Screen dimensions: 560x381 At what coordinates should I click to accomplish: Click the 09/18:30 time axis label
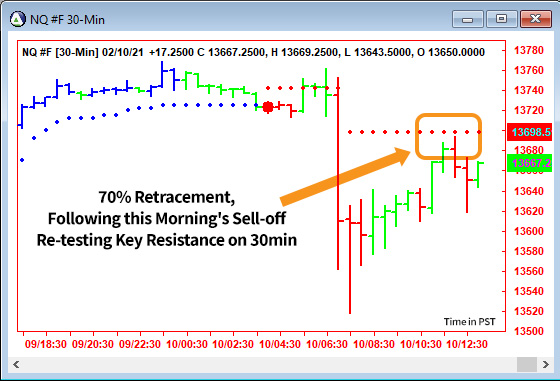[x=46, y=344]
